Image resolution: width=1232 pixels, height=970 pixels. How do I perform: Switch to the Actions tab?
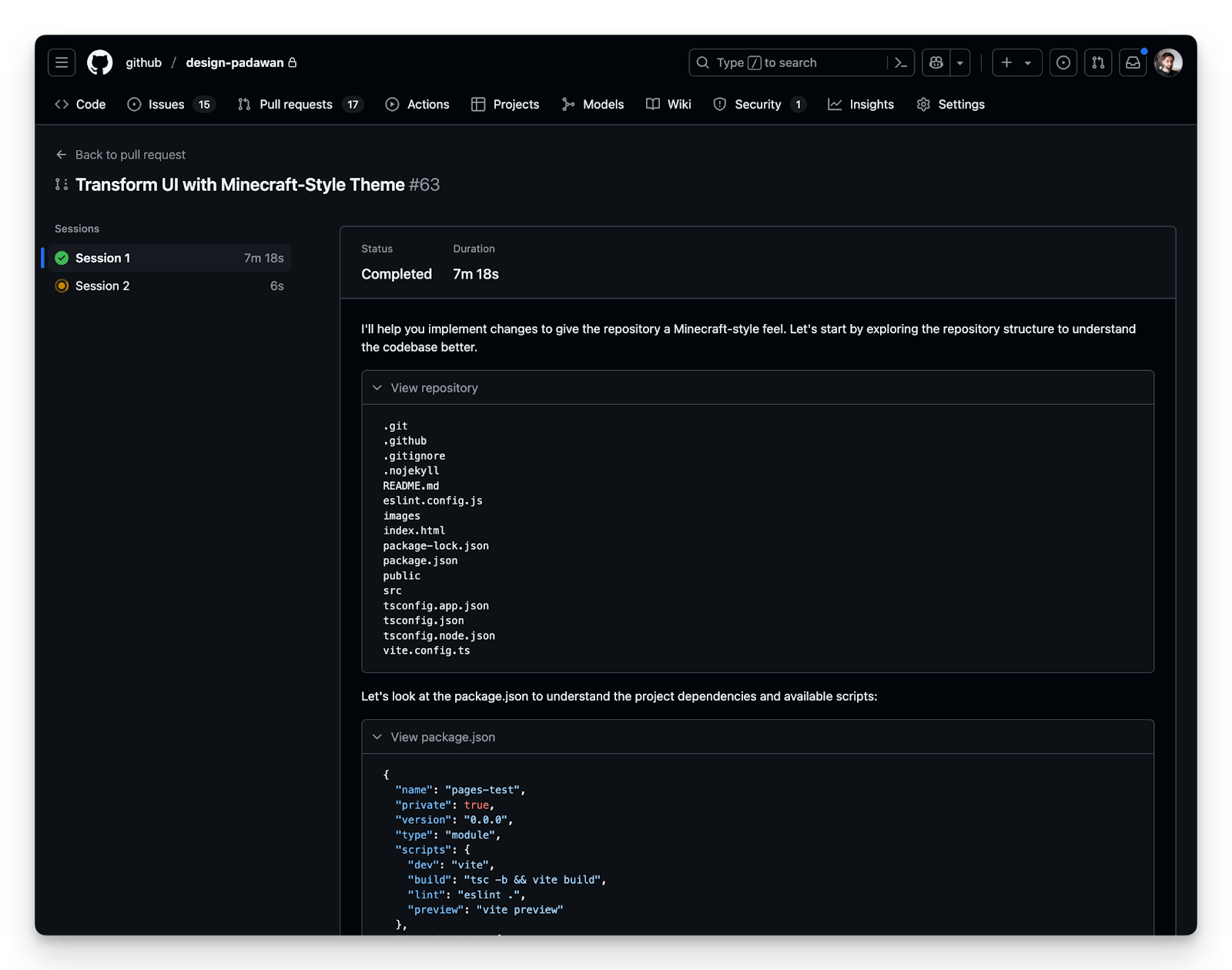point(417,105)
